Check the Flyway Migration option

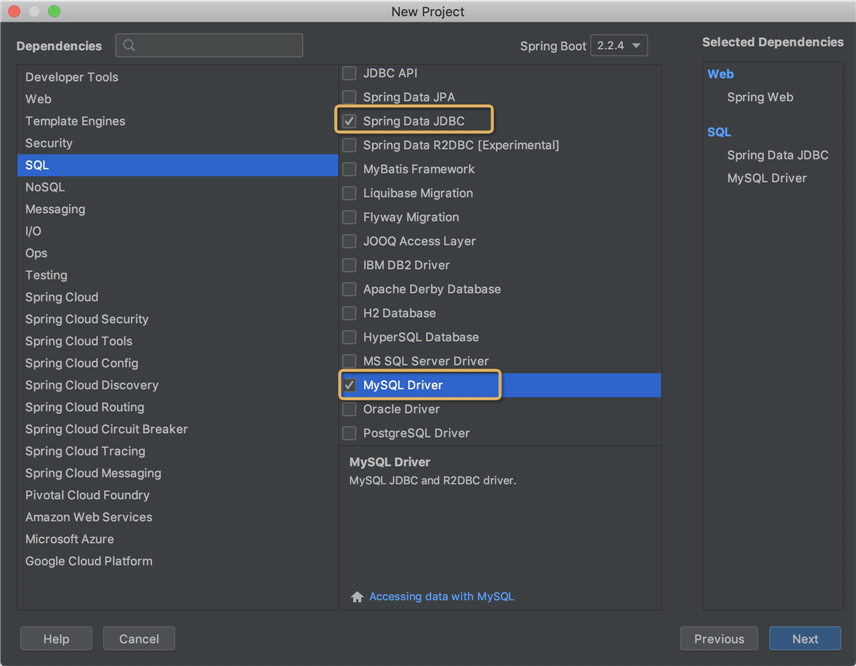(x=349, y=217)
